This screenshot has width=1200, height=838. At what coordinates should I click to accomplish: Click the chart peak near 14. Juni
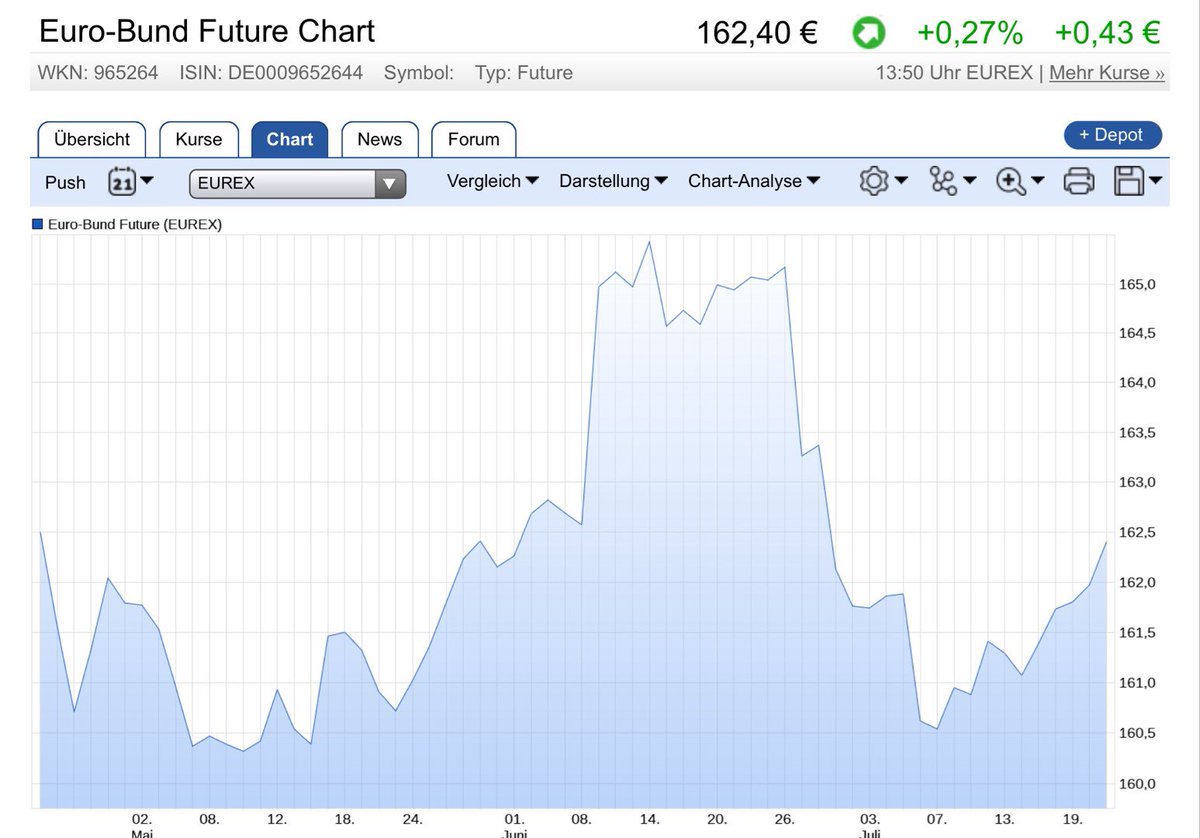coord(649,241)
